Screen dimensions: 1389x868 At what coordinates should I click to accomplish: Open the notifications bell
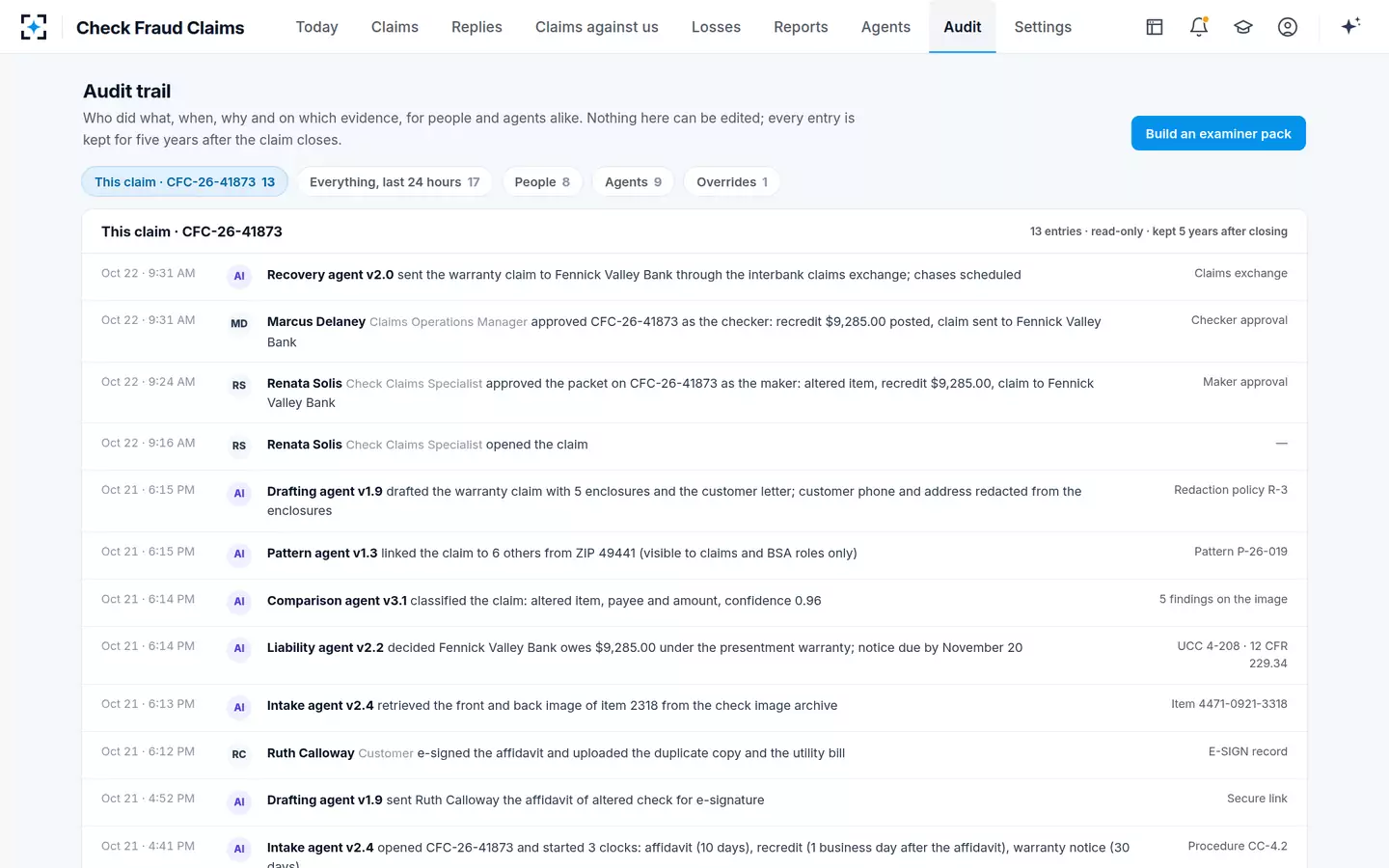coord(1199,27)
